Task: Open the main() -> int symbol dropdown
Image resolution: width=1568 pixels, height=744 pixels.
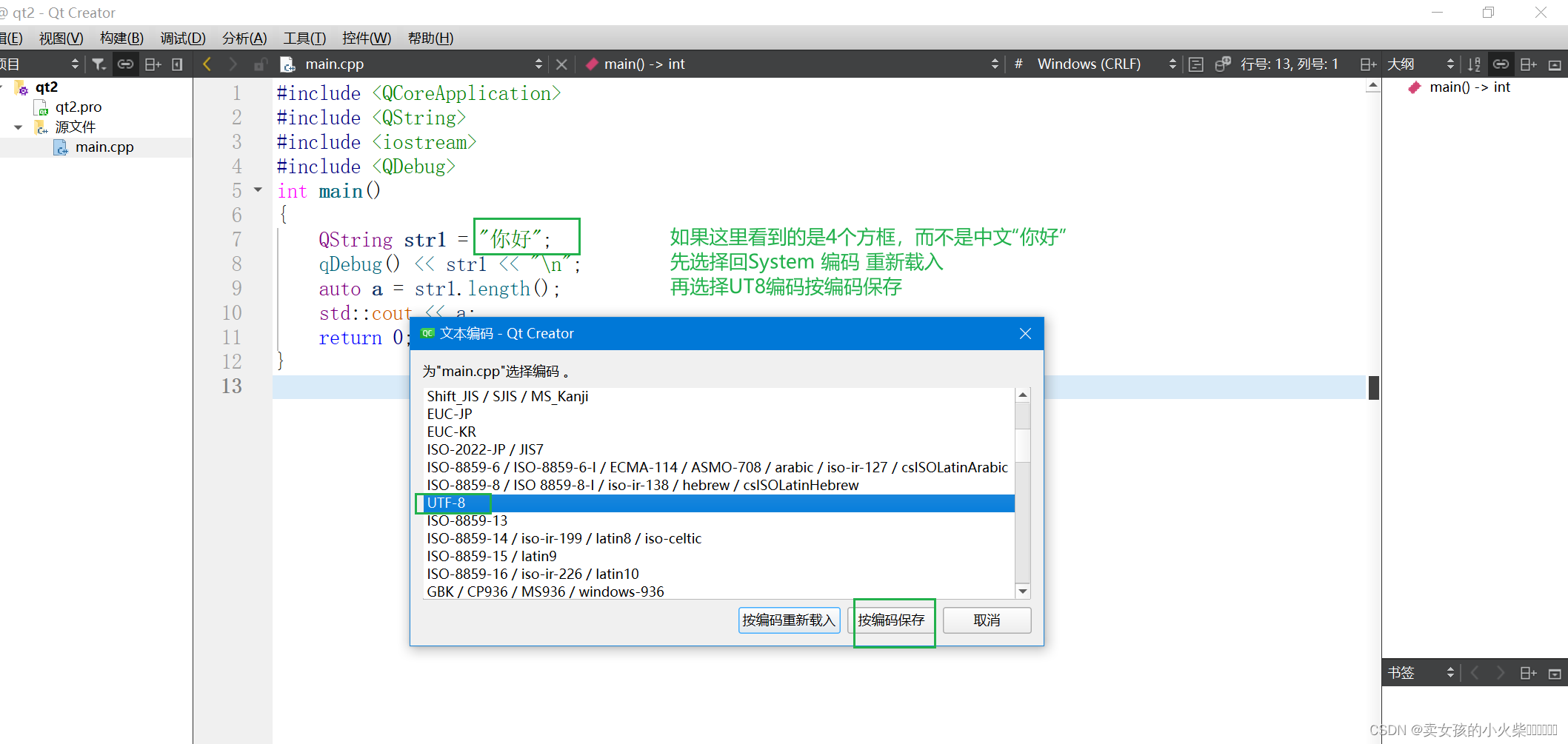Action: [994, 64]
